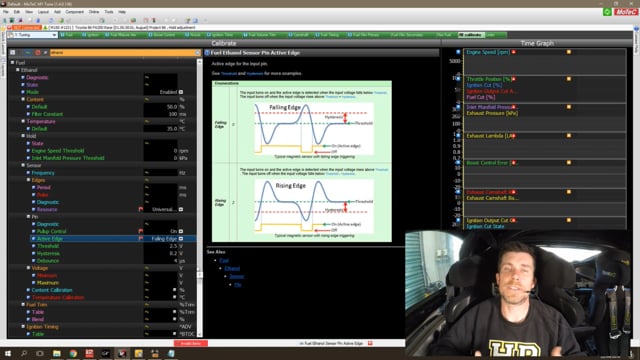Click the red record icon in search toolbar

38,53
